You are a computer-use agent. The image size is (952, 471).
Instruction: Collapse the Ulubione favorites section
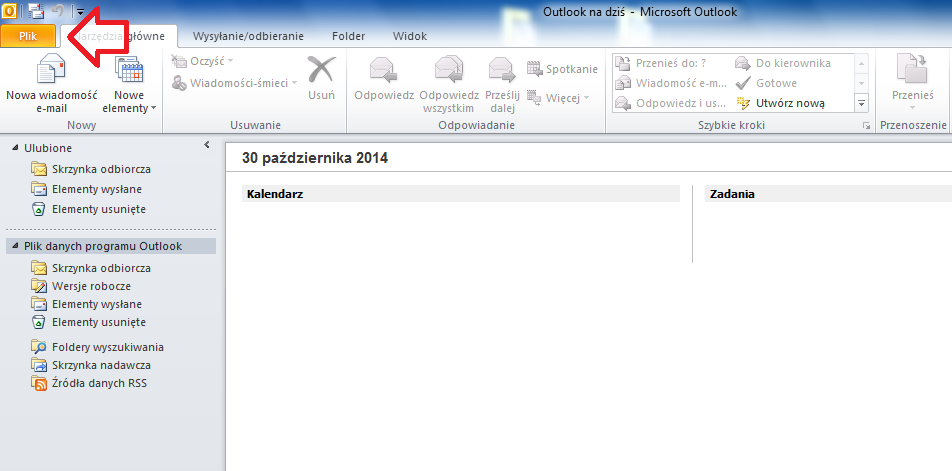point(15,148)
